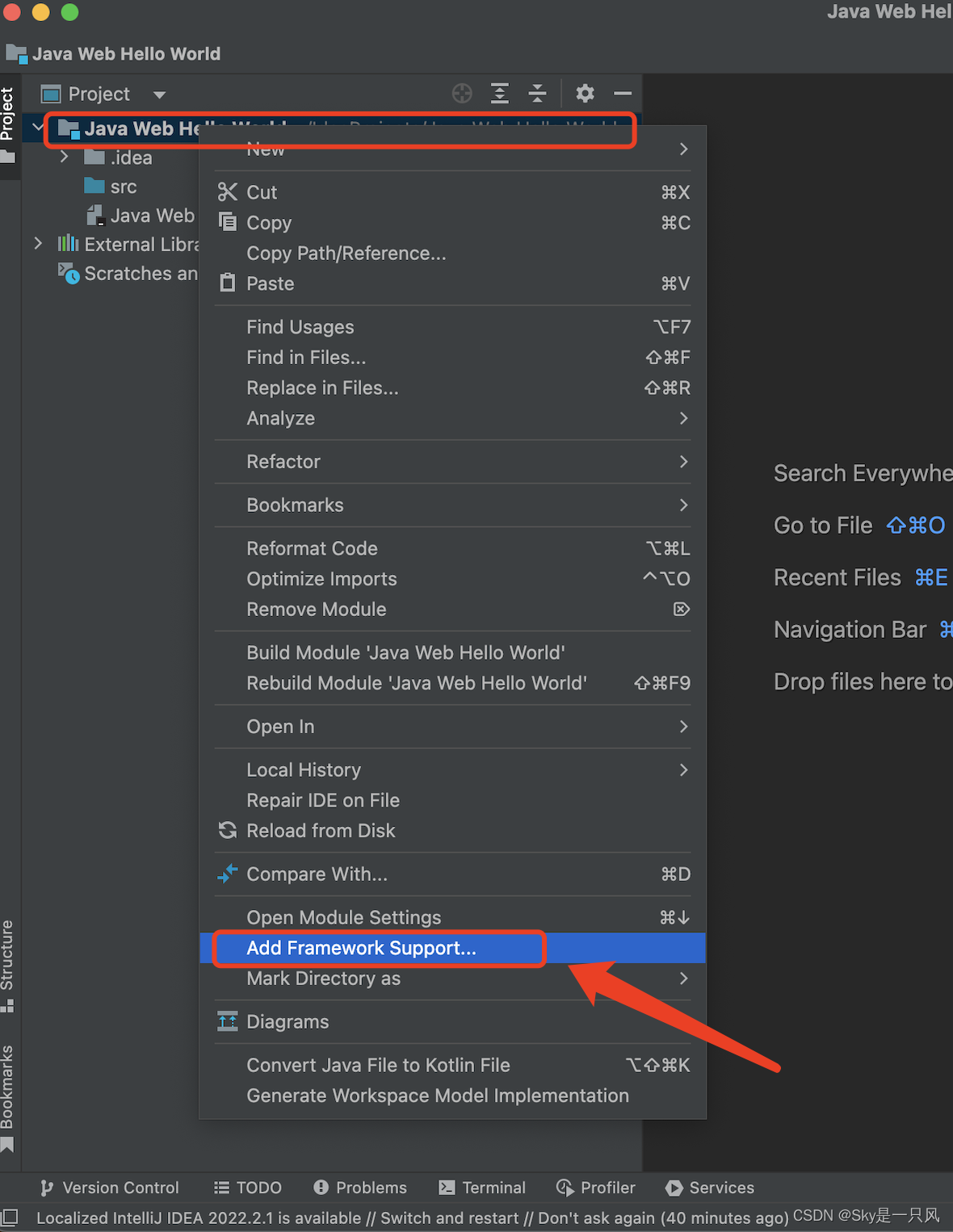Click the TODO list icon
This screenshot has width=953, height=1232.
tap(221, 1188)
